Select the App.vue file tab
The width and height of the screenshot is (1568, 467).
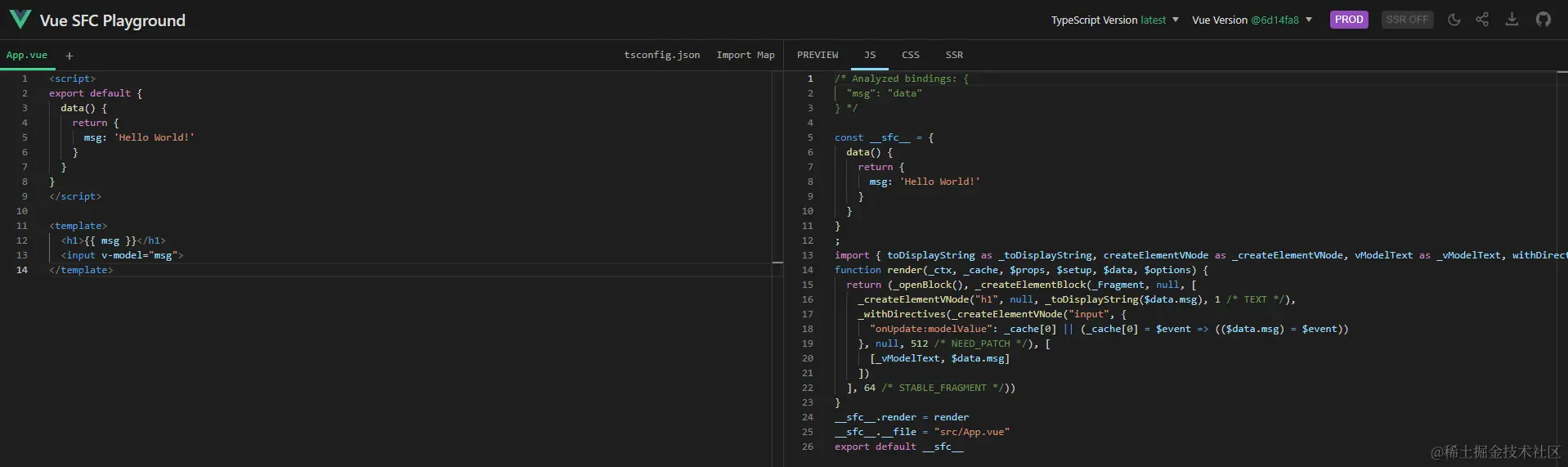(27, 55)
